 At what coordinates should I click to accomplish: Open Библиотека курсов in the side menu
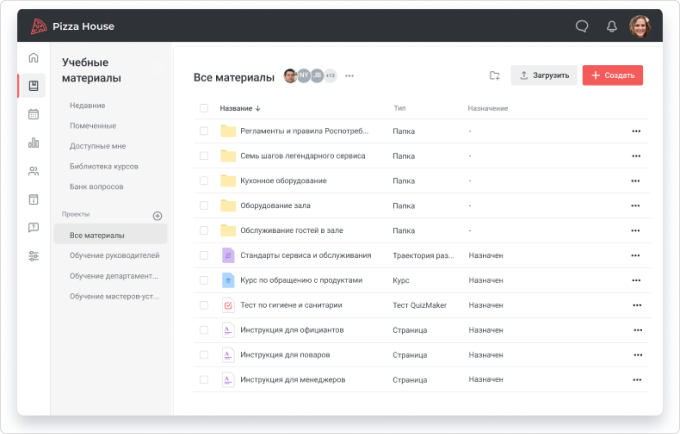(104, 166)
